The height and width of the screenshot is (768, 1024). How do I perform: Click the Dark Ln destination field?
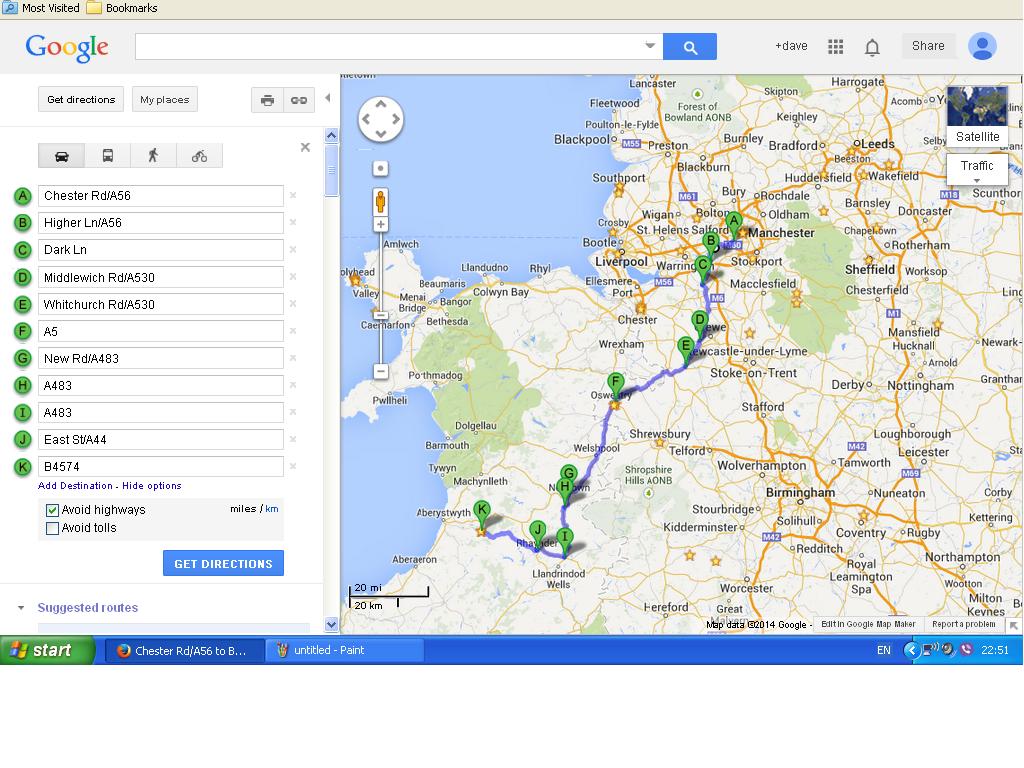[161, 250]
